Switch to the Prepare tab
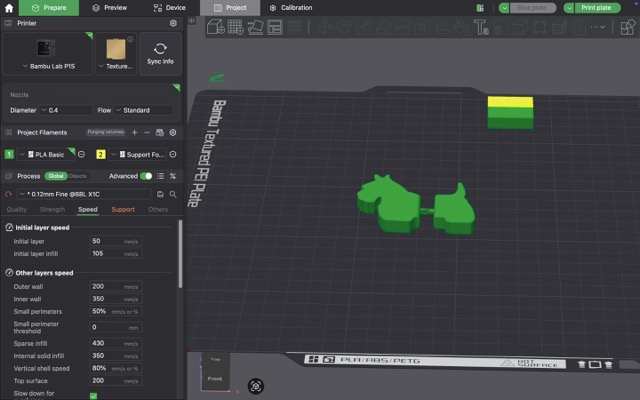The image size is (640, 400). tap(49, 8)
